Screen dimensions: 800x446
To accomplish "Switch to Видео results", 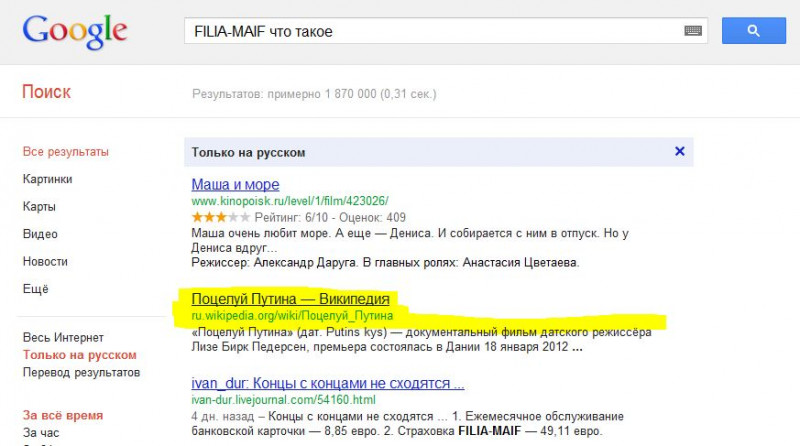I will coord(40,234).
